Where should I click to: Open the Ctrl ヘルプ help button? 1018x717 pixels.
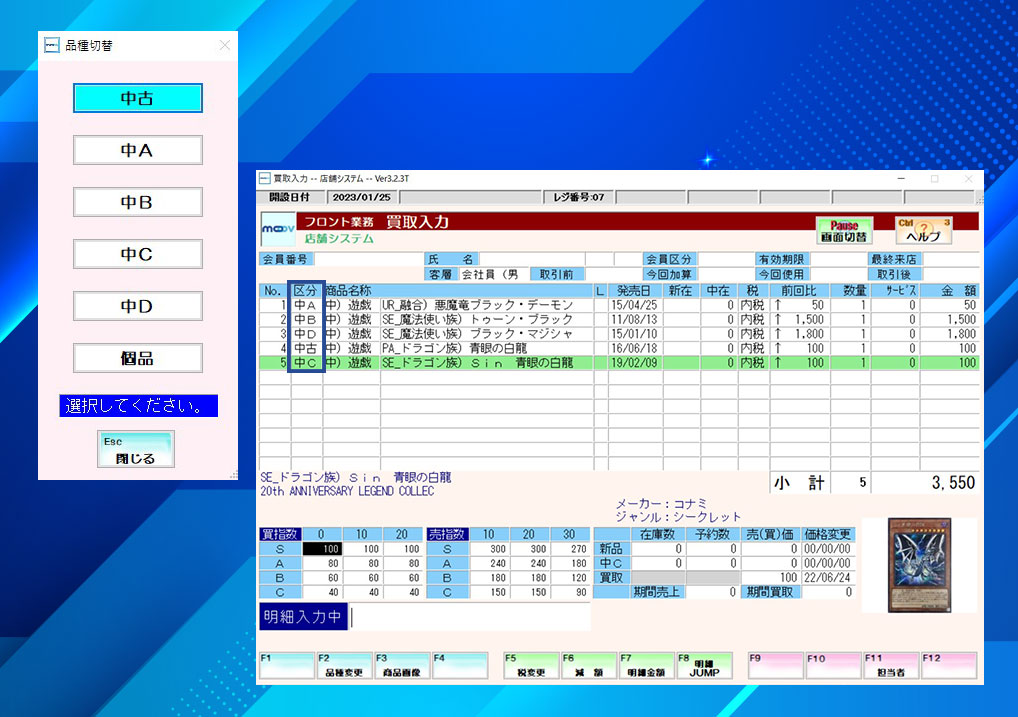tap(923, 231)
